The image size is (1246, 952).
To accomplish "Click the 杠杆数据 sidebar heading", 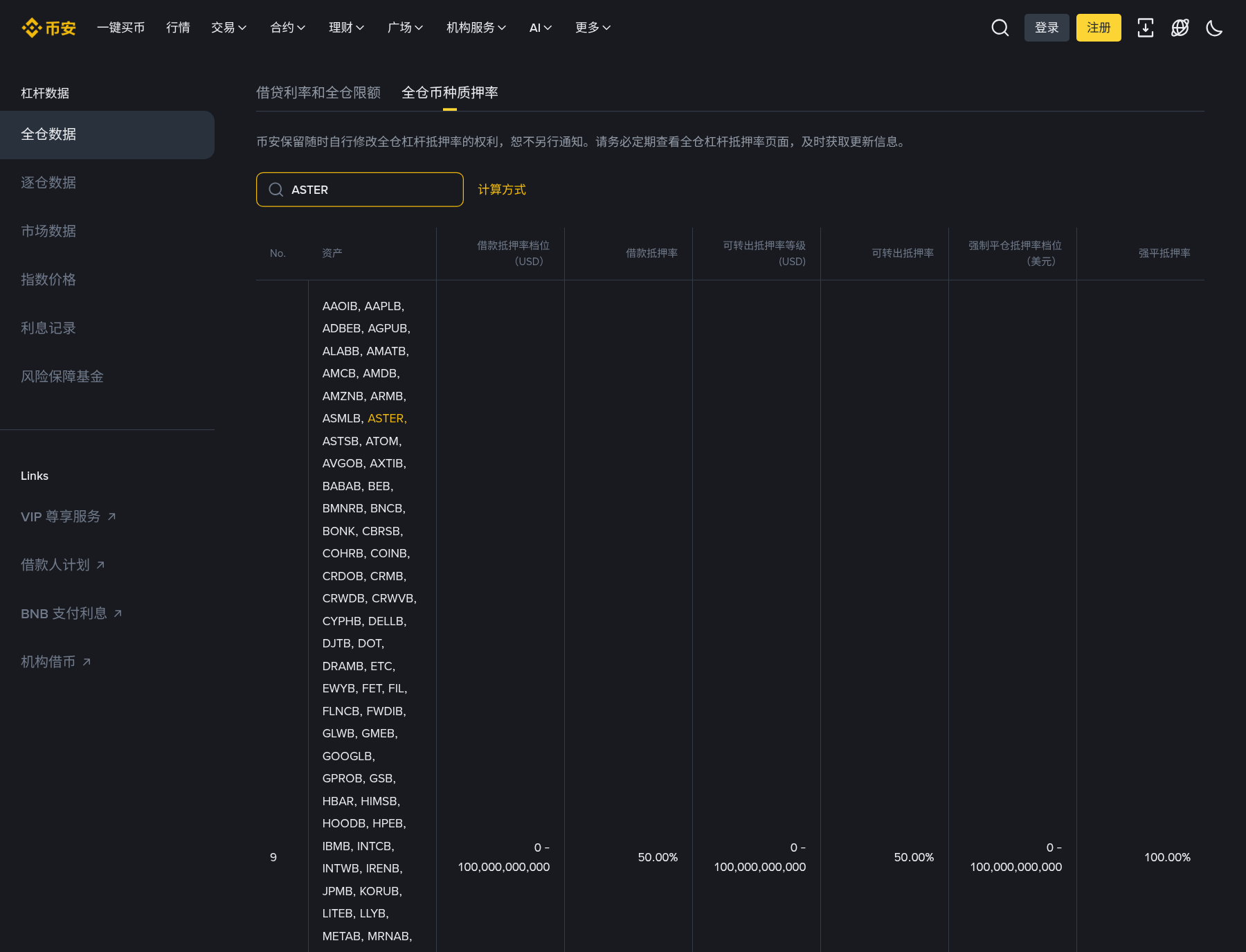I will [45, 93].
